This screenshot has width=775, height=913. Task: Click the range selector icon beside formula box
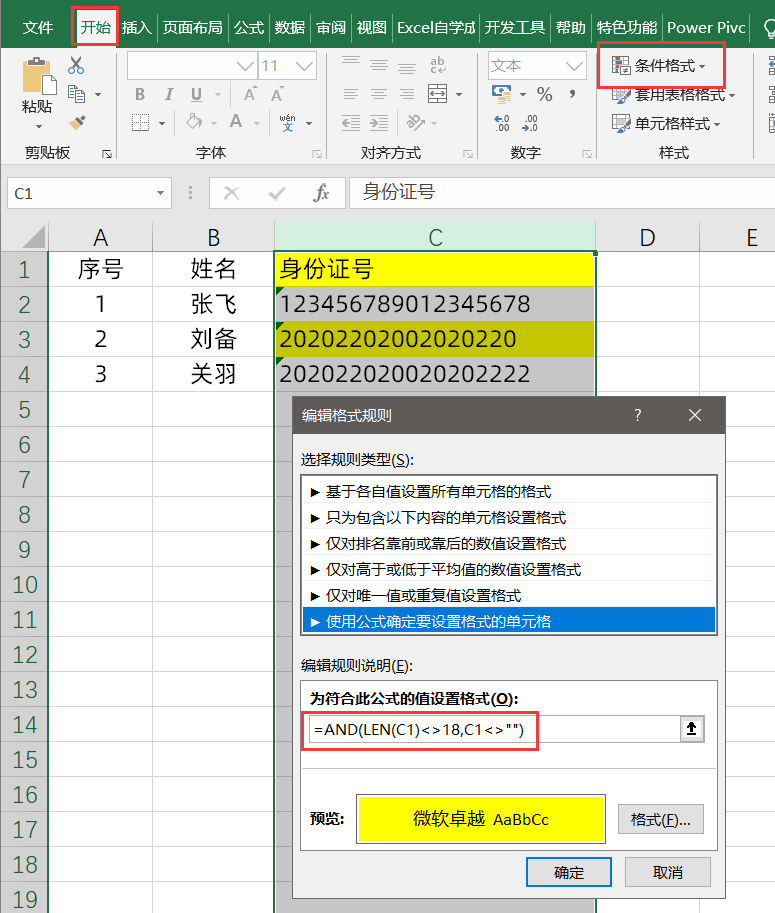691,730
